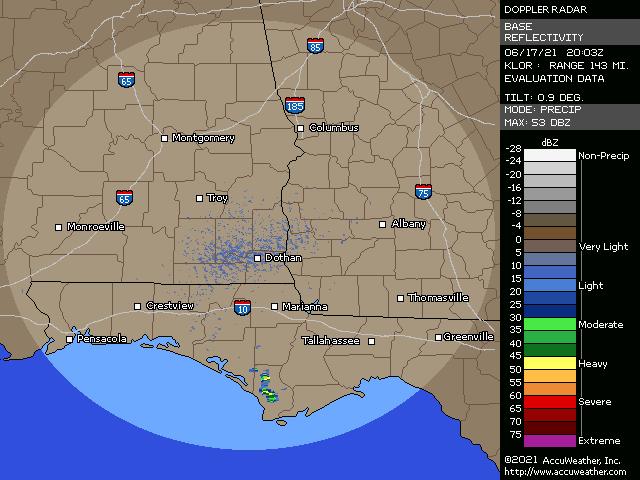Click the Albany city label
This screenshot has height=480, width=640.
(x=408, y=223)
